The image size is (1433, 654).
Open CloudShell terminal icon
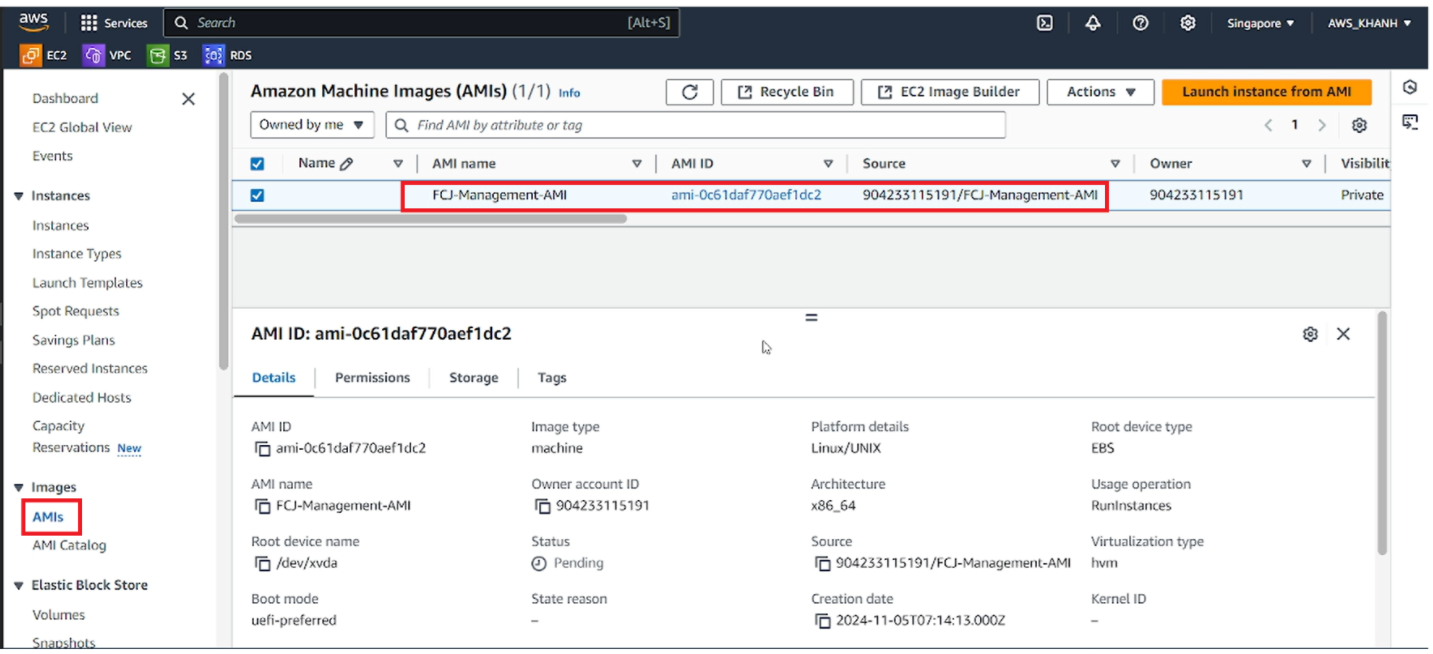(x=1045, y=23)
